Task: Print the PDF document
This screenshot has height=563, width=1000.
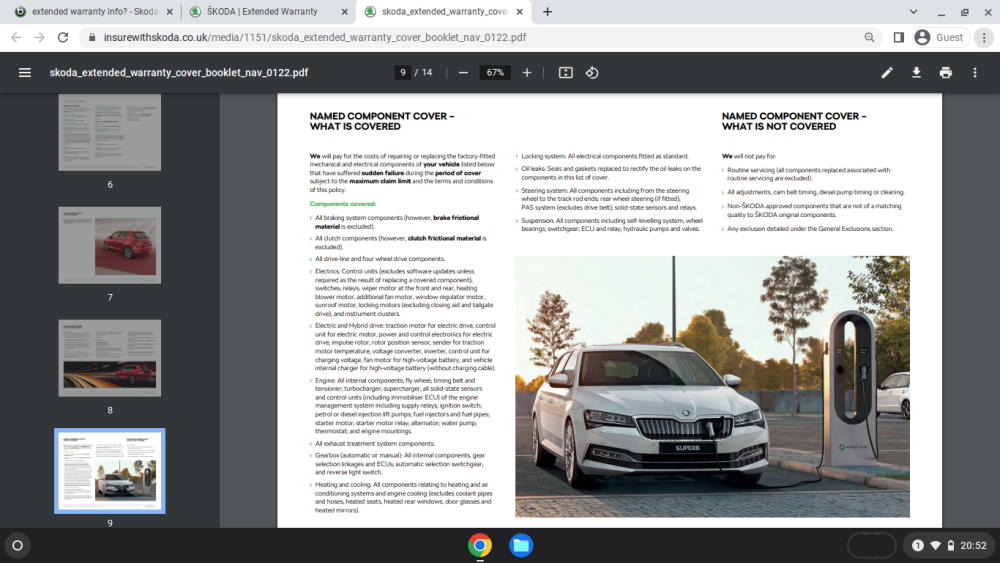Action: (946, 73)
